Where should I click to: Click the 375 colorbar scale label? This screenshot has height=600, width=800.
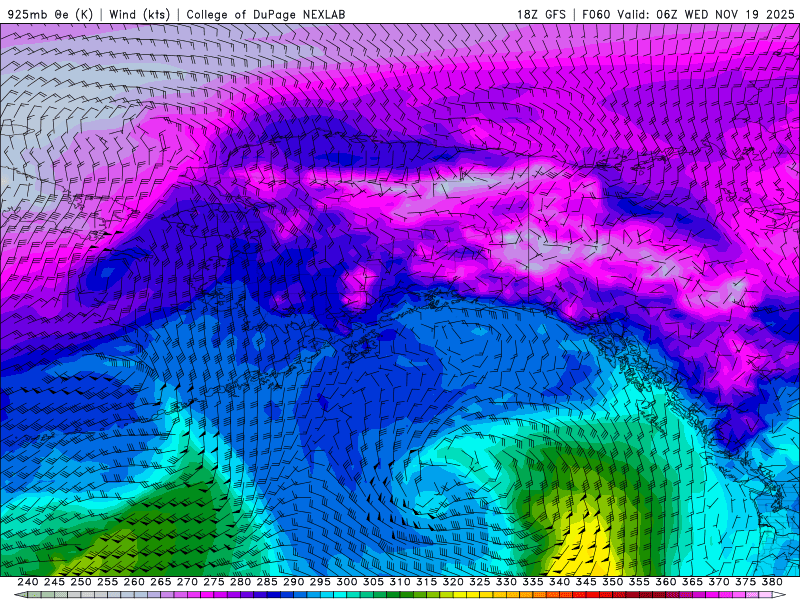[x=745, y=582]
